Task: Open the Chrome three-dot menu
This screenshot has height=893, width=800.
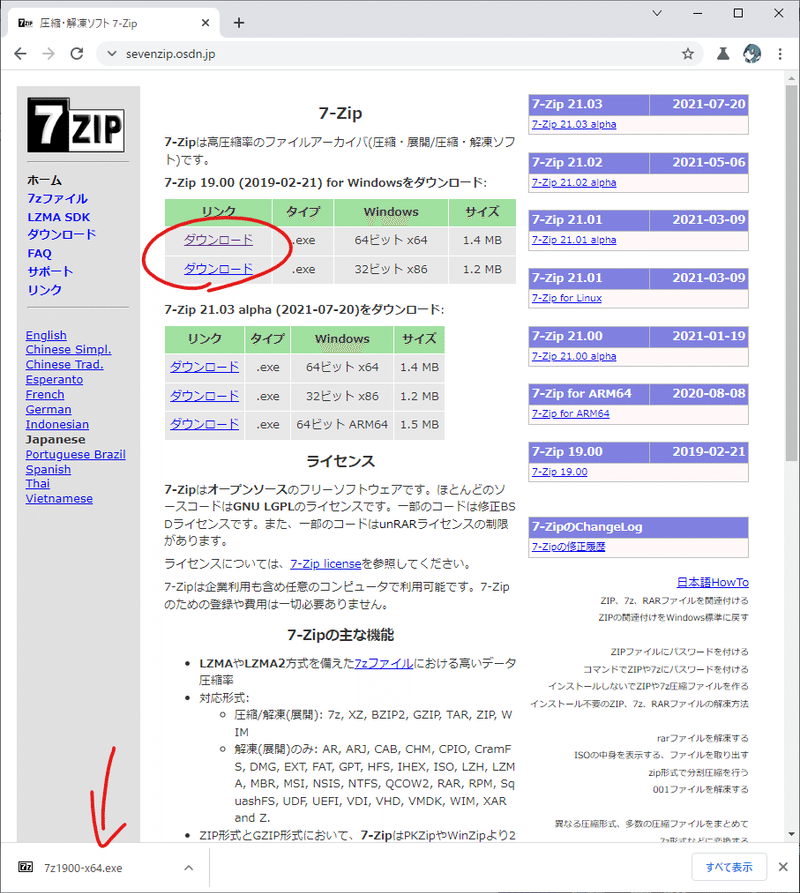Action: [780, 54]
